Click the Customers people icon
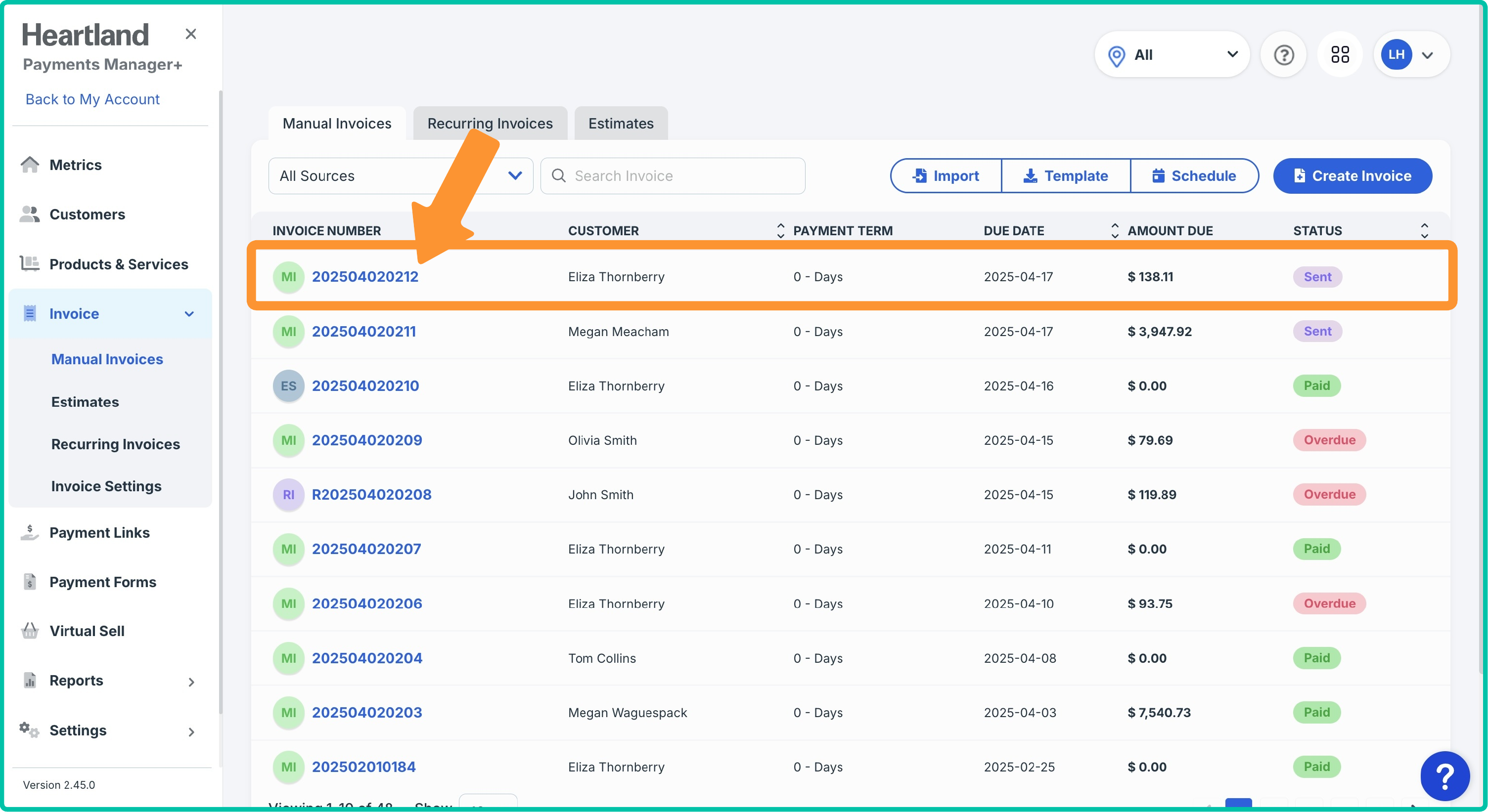This screenshot has width=1488, height=812. 30,214
